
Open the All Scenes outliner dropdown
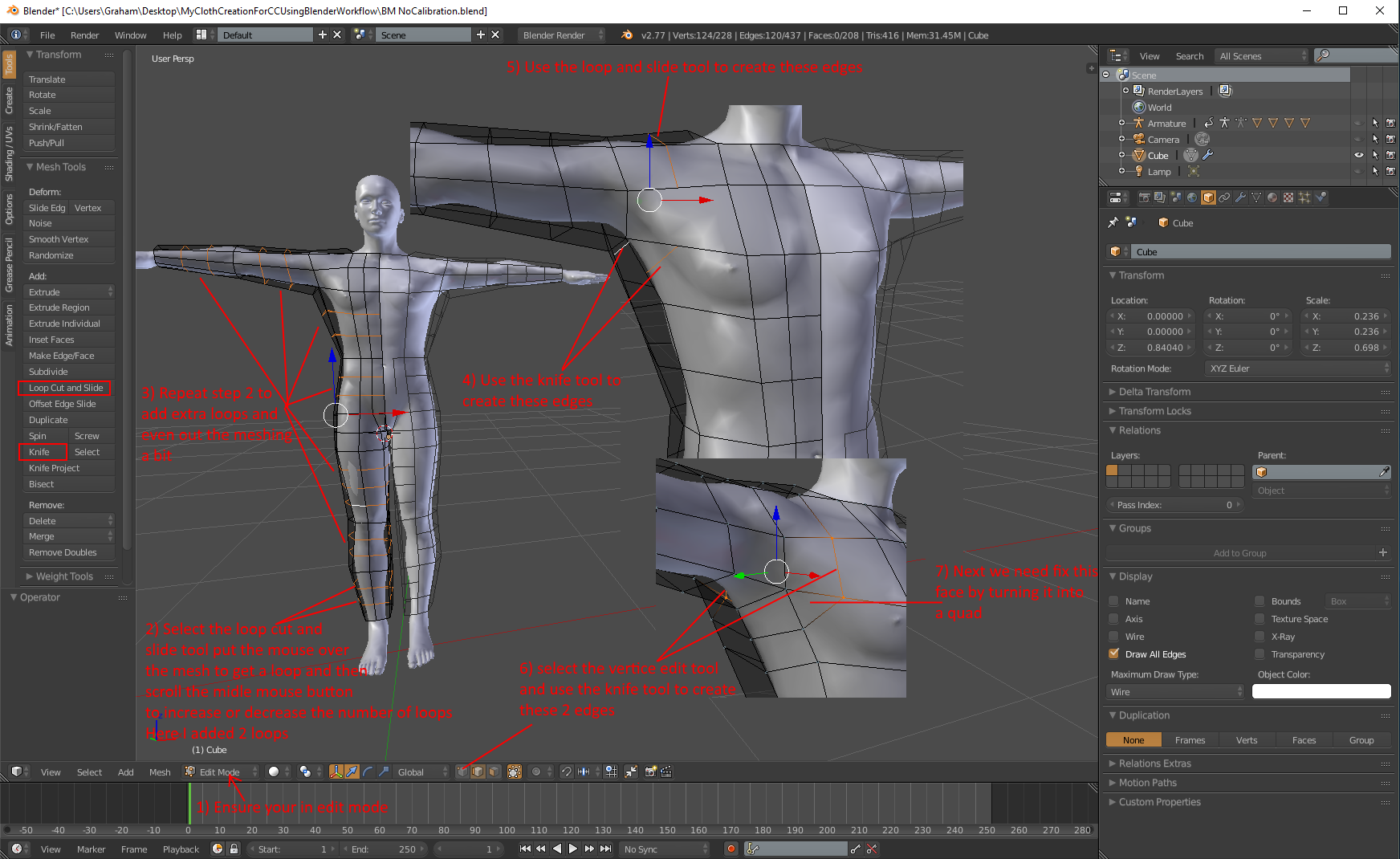[1263, 55]
